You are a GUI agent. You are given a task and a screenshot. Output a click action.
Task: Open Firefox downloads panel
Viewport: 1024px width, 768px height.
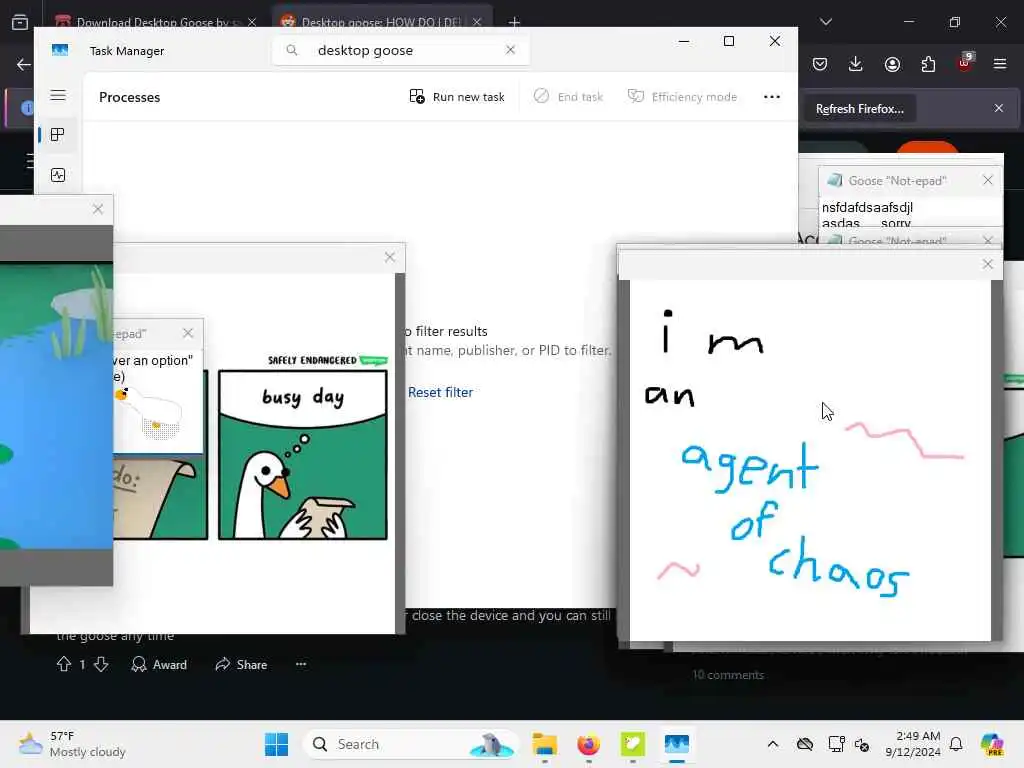point(856,64)
